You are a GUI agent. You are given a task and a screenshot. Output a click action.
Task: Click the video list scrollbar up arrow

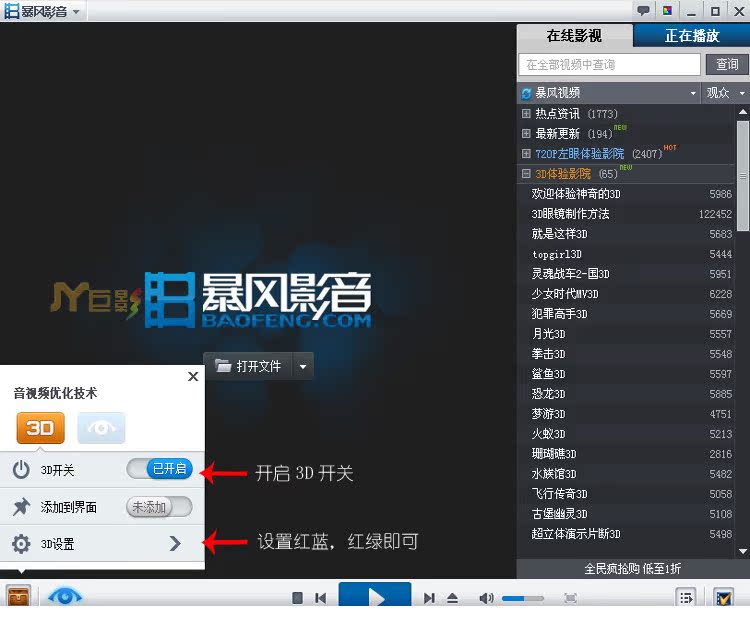pyautogui.click(x=743, y=112)
